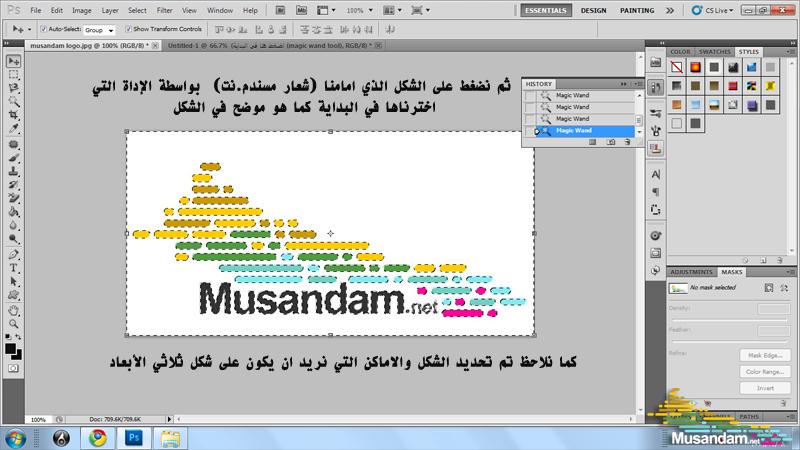Create new document from current history state

pos(592,142)
